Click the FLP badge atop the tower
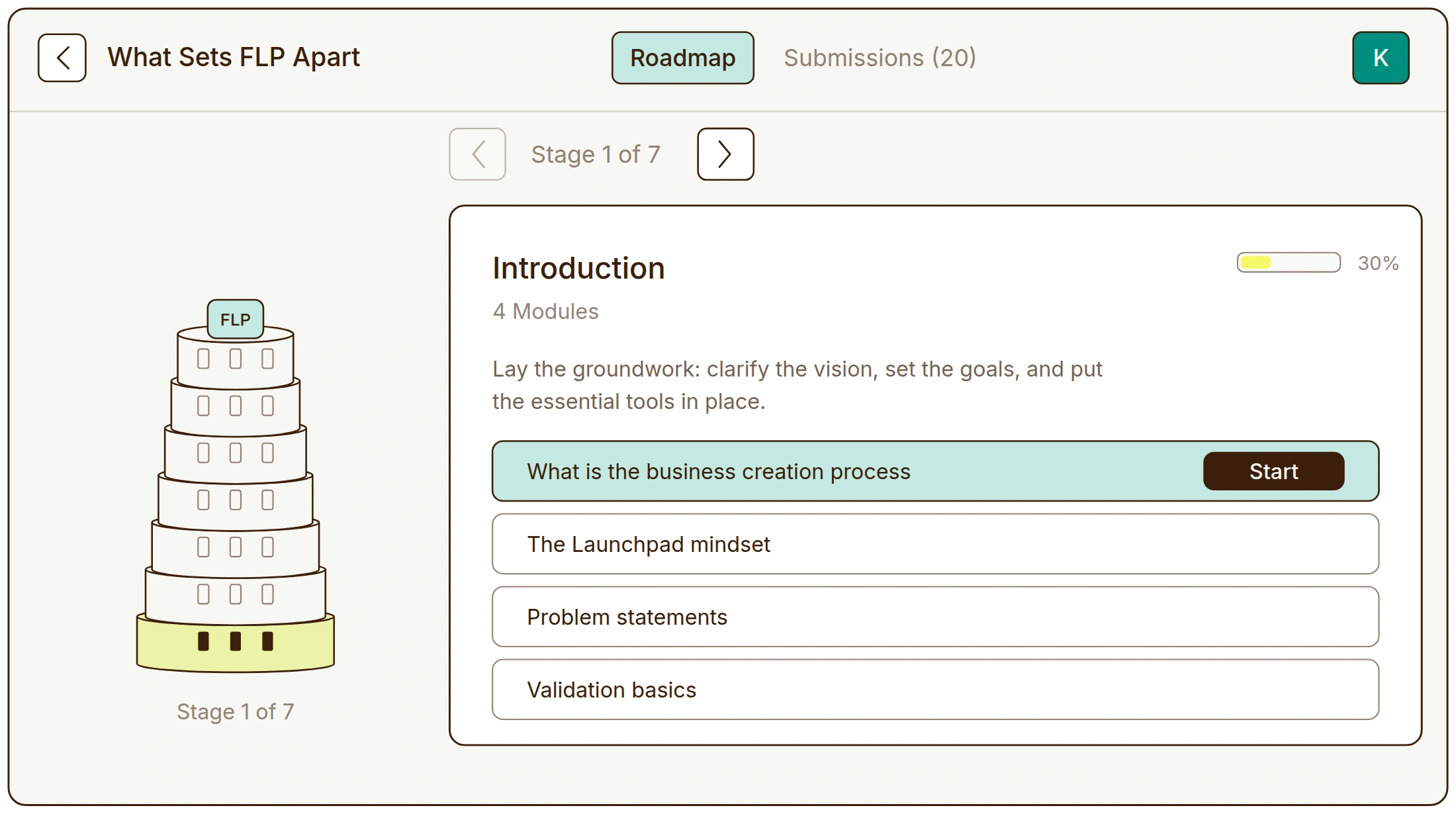1456x814 pixels. [x=236, y=319]
